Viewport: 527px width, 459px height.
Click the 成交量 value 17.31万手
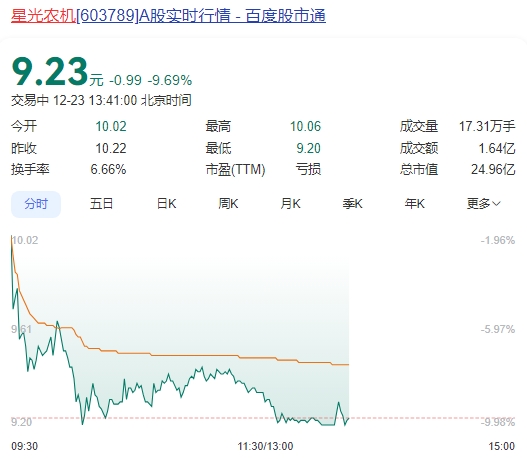(487, 126)
